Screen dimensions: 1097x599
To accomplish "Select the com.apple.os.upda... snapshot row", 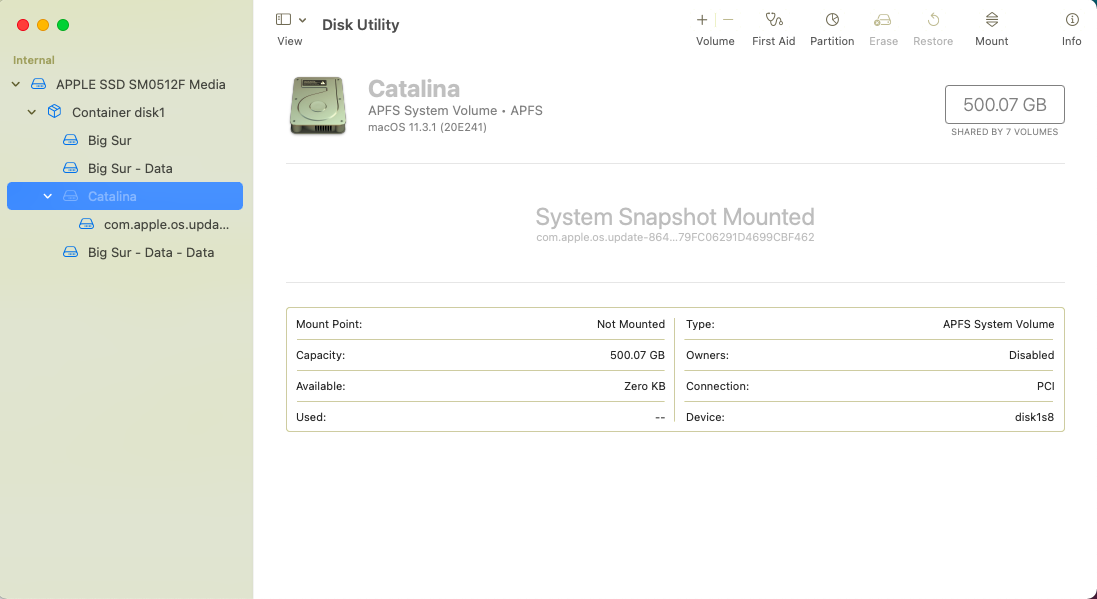I will point(125,224).
